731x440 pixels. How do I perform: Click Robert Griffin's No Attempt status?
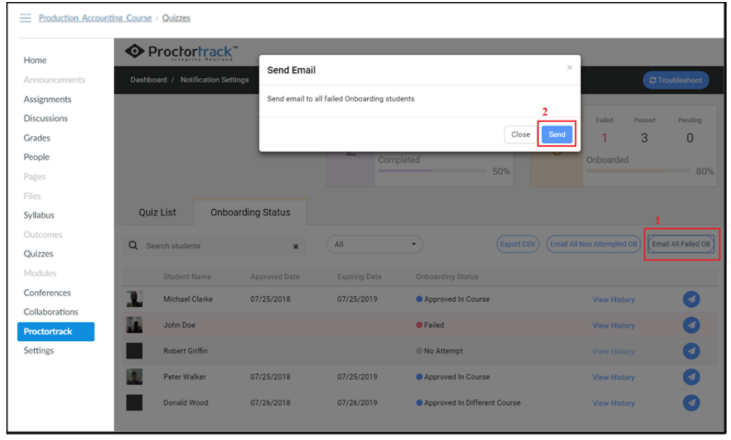[x=439, y=351]
